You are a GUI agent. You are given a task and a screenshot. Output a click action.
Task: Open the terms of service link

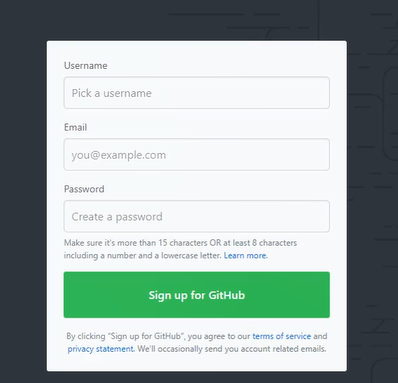(282, 336)
